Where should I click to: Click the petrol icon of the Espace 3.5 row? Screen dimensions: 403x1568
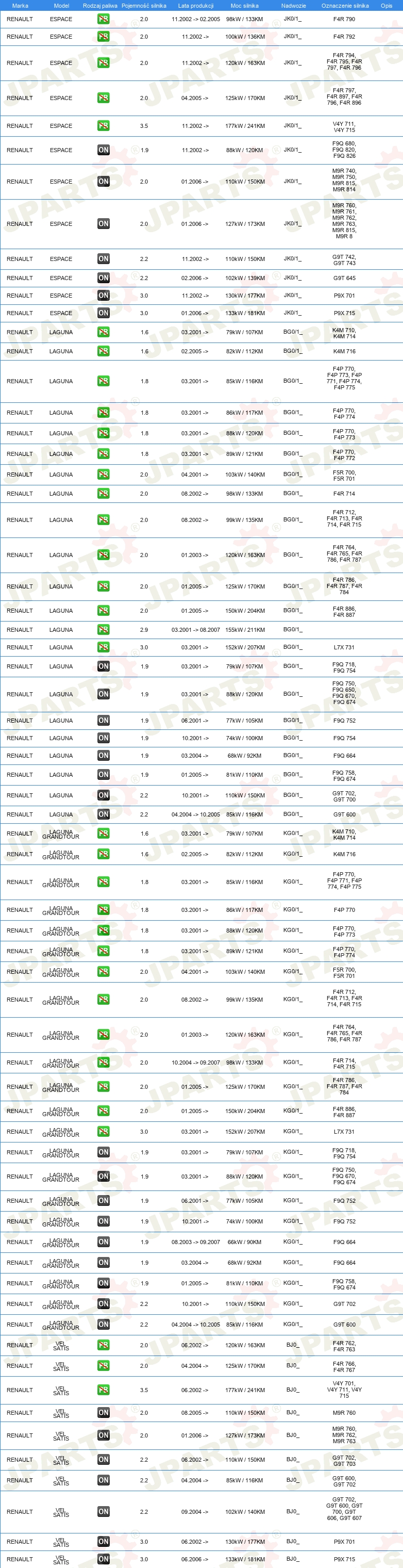tap(104, 125)
